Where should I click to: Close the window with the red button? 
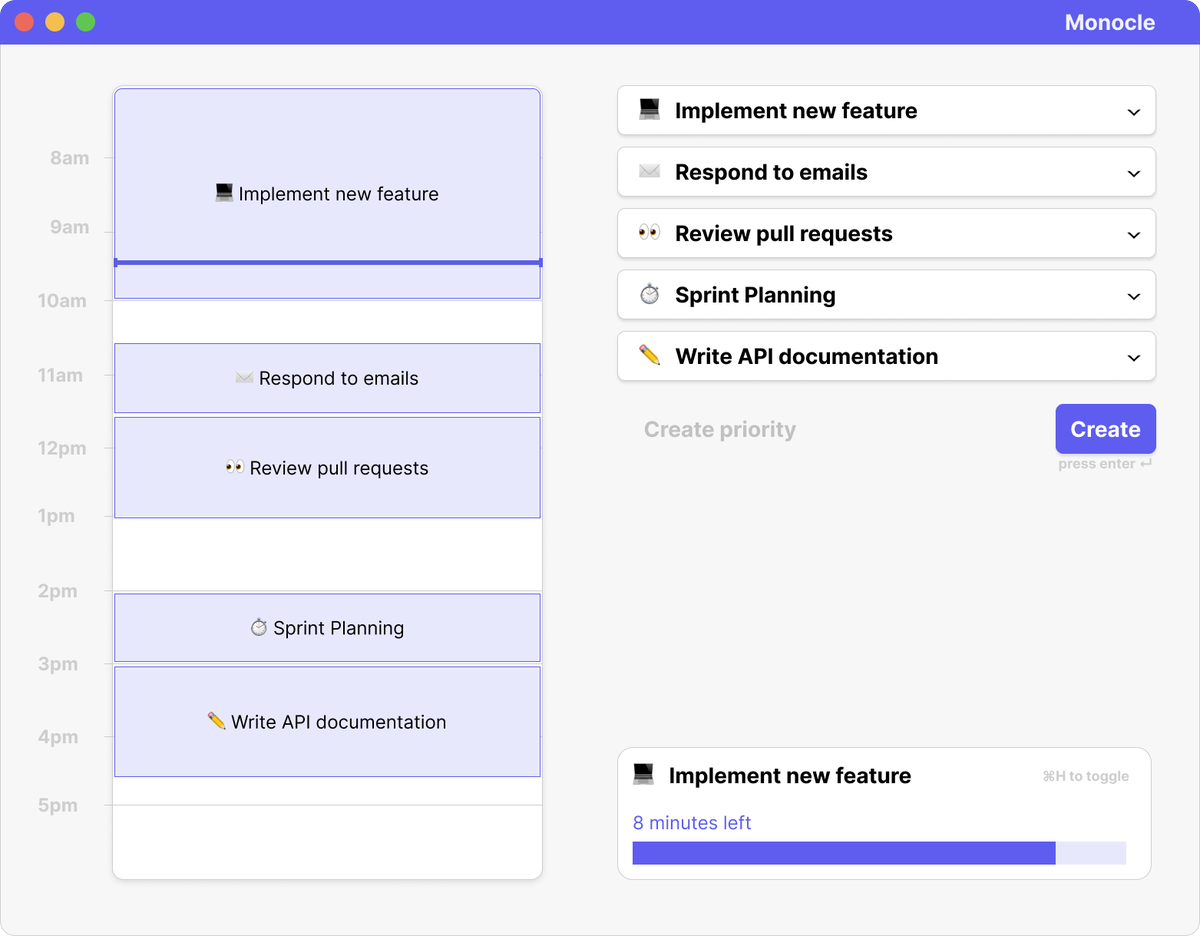pos(24,22)
